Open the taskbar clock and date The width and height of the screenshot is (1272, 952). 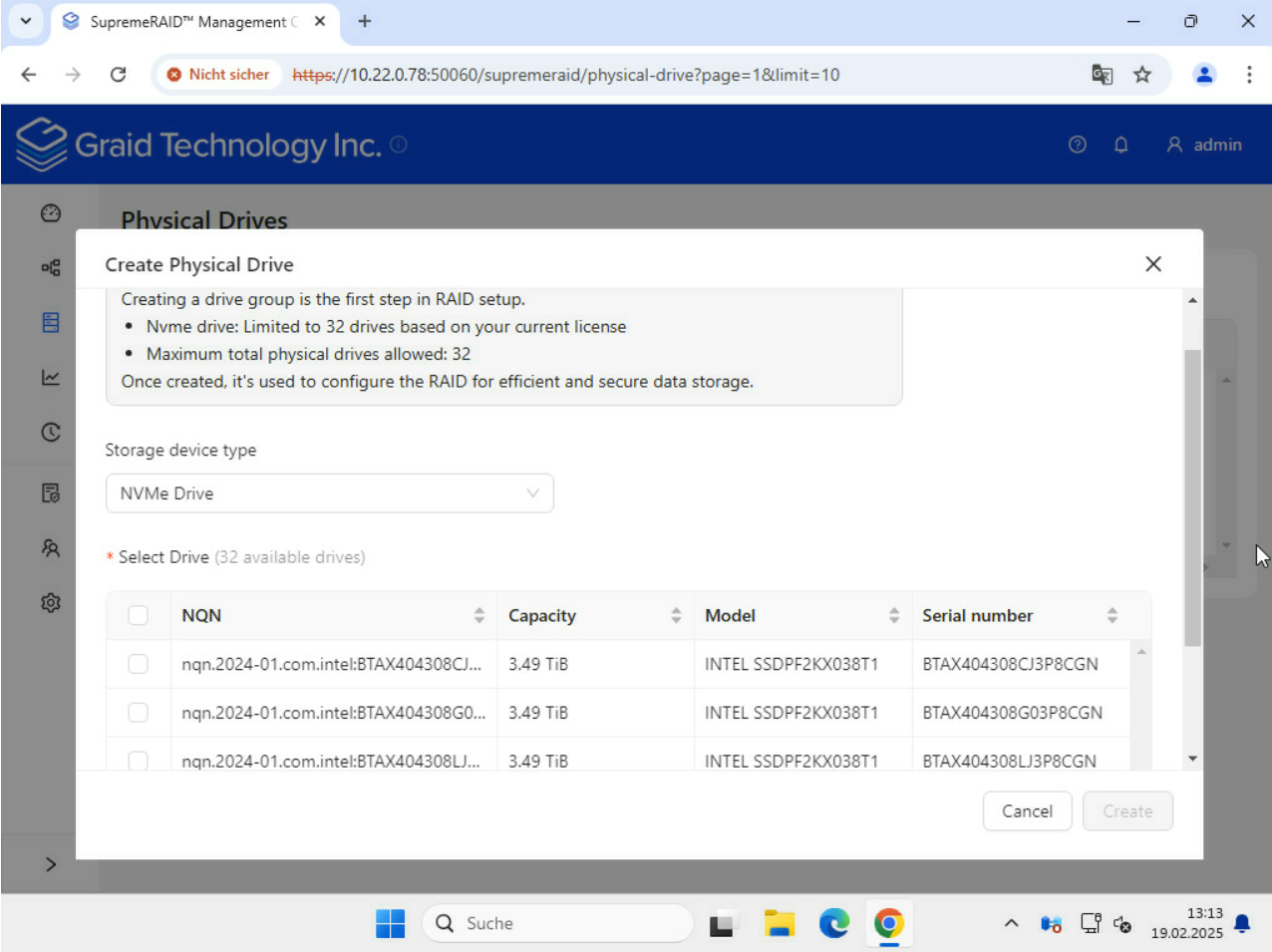1186,924
